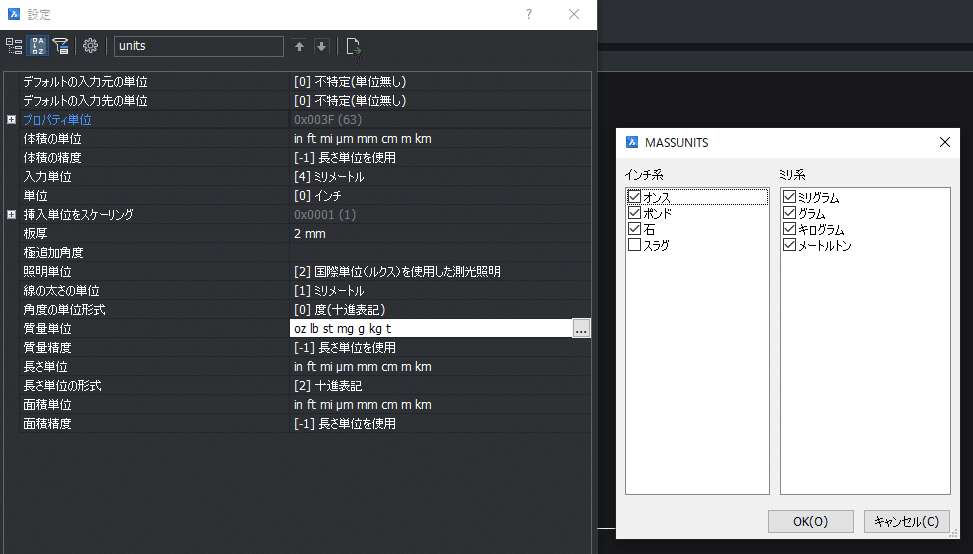The image size is (973, 554).
Task: Uncheck the ミリグラム checkbox
Action: tap(789, 197)
